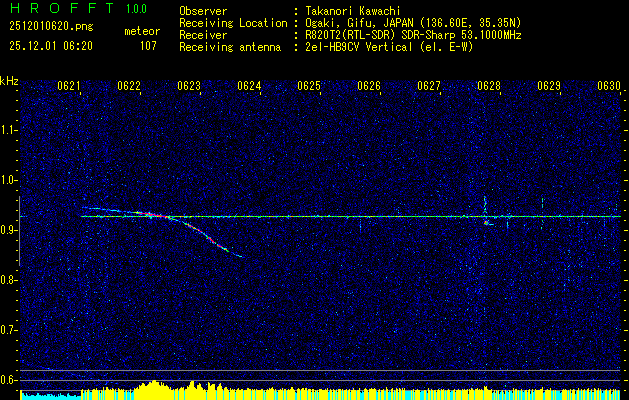Click the meteor count value 107
The image size is (629, 400).
[x=148, y=46]
